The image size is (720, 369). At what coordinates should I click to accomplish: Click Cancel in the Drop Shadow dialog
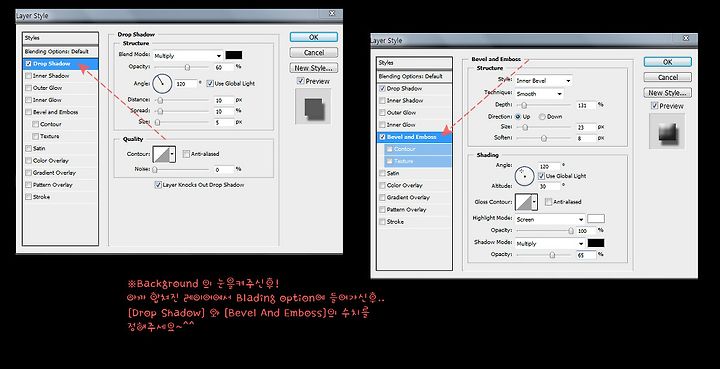[x=314, y=53]
